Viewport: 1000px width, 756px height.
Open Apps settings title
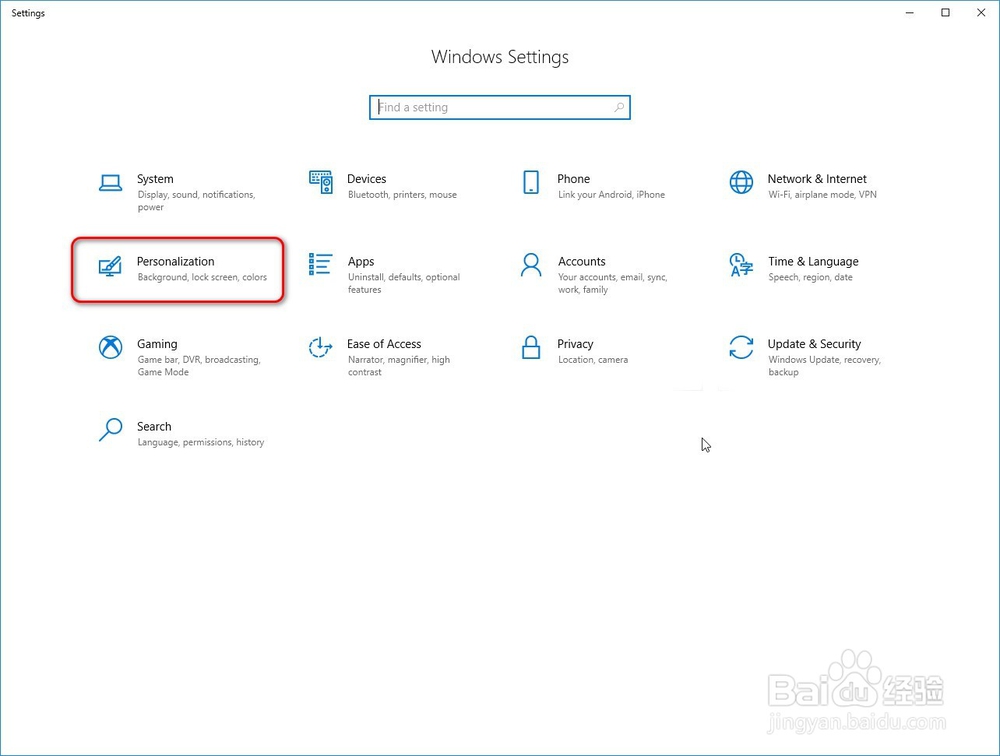361,262
